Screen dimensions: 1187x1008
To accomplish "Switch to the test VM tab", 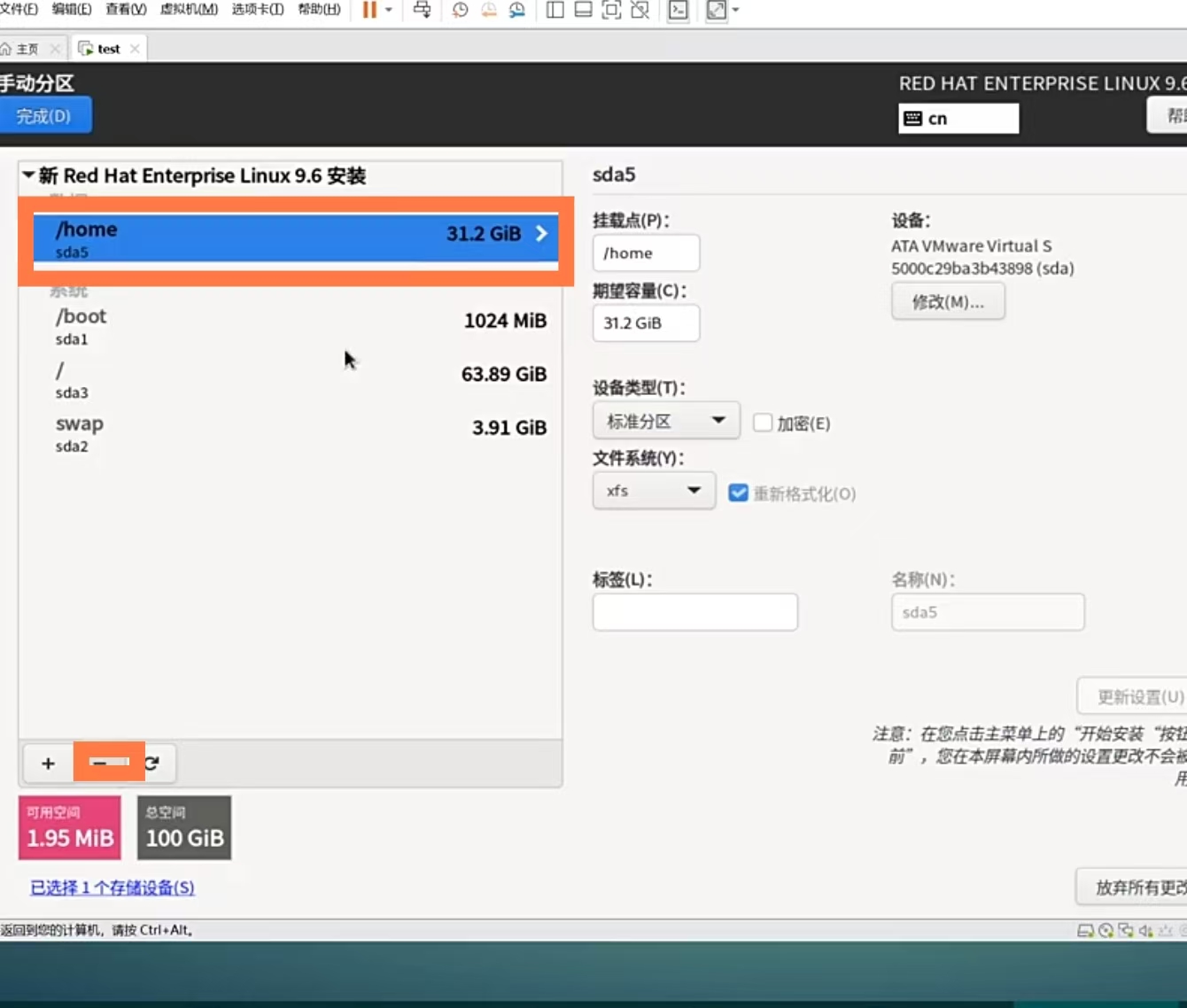I will click(108, 49).
